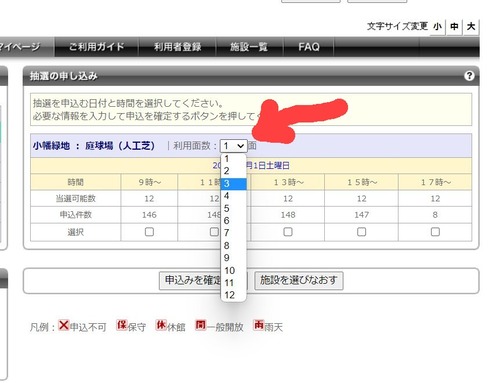This screenshot has height=383, width=500.
Task: Open the FAQ menu tab
Action: click(x=309, y=47)
